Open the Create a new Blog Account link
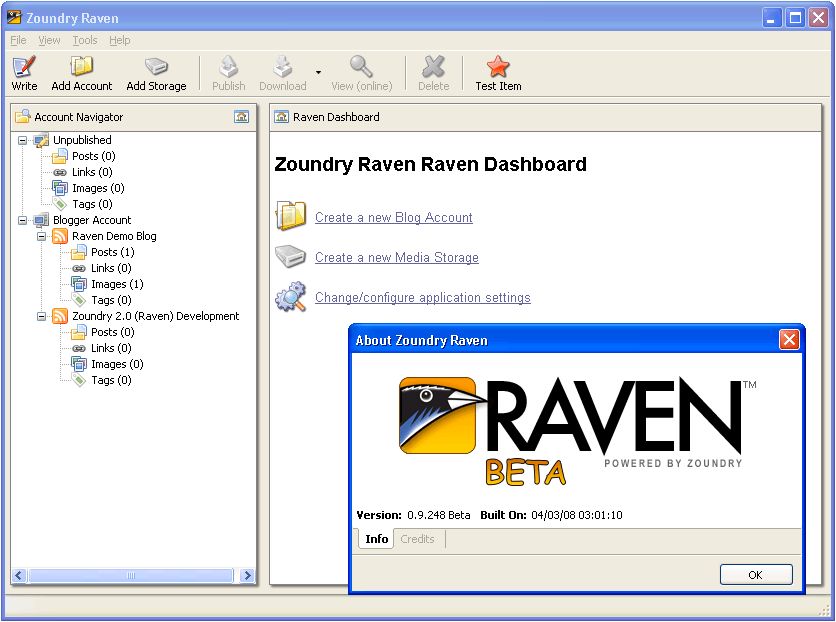 point(393,217)
